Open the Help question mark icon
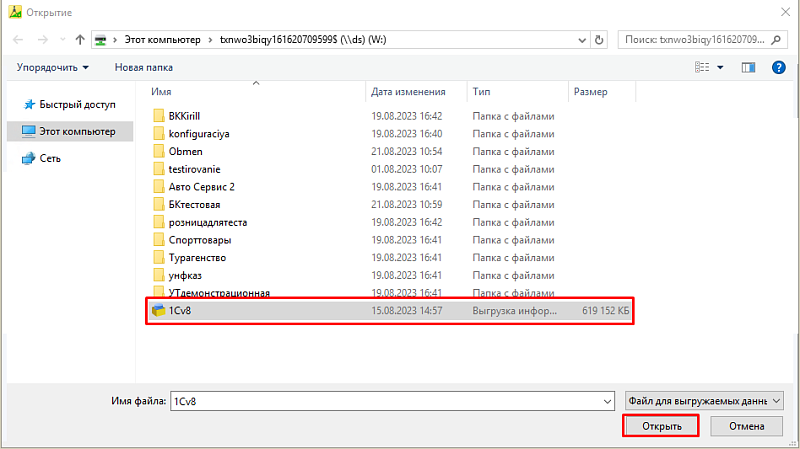800x449 pixels. 778,67
